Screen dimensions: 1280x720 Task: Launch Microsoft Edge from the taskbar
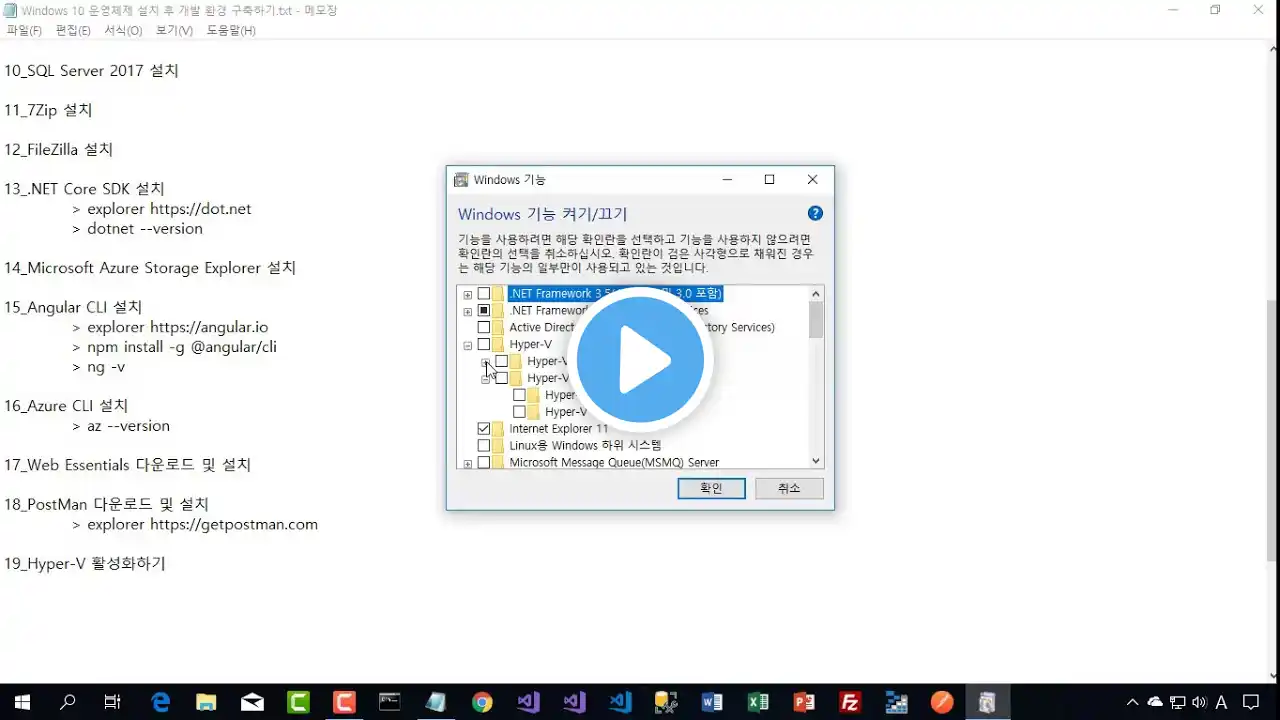point(160,702)
